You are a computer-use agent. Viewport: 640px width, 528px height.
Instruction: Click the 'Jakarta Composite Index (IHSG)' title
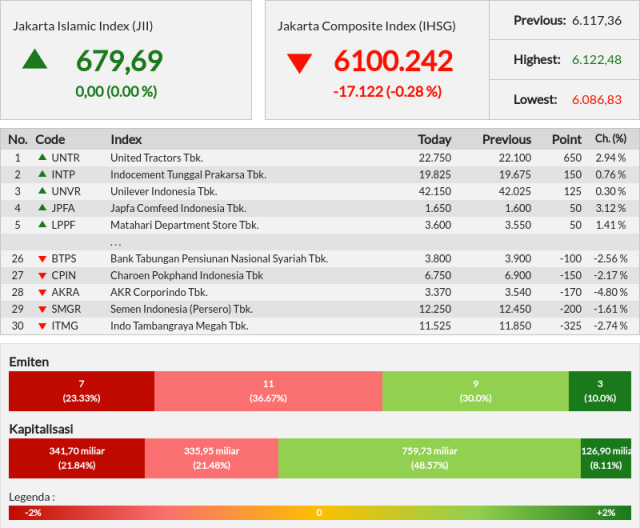pyautogui.click(x=367, y=26)
